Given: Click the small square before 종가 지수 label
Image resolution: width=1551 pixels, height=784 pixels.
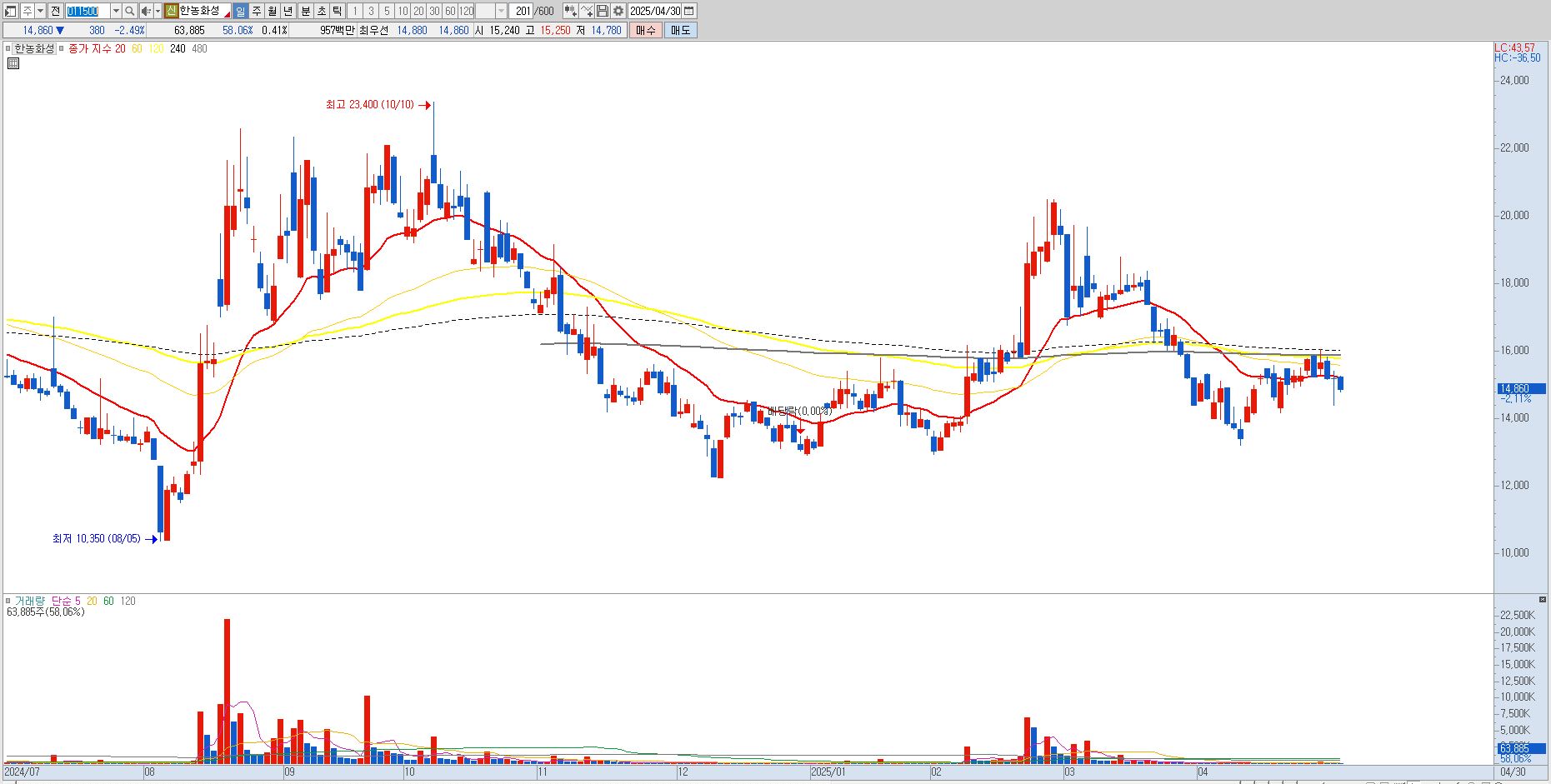Looking at the screenshot, I should tap(61, 48).
